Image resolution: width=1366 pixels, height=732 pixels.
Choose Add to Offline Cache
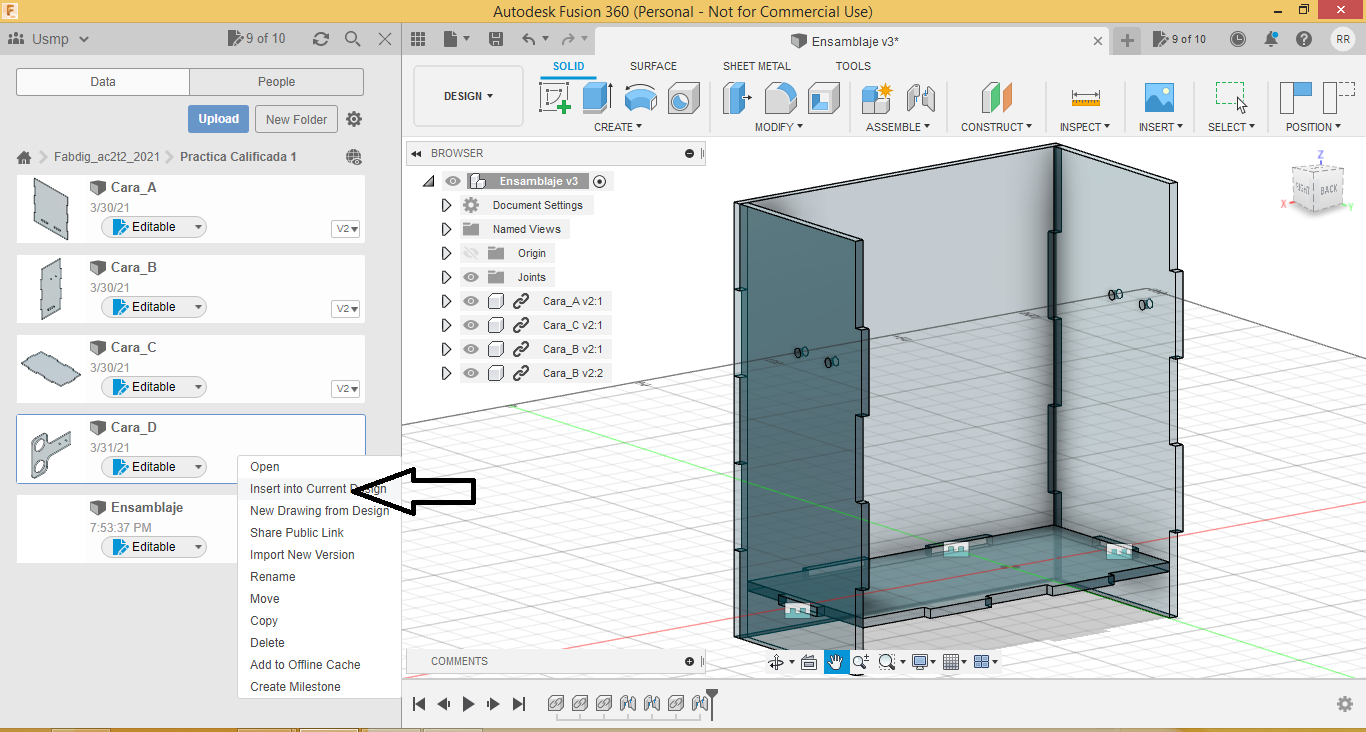tap(305, 665)
